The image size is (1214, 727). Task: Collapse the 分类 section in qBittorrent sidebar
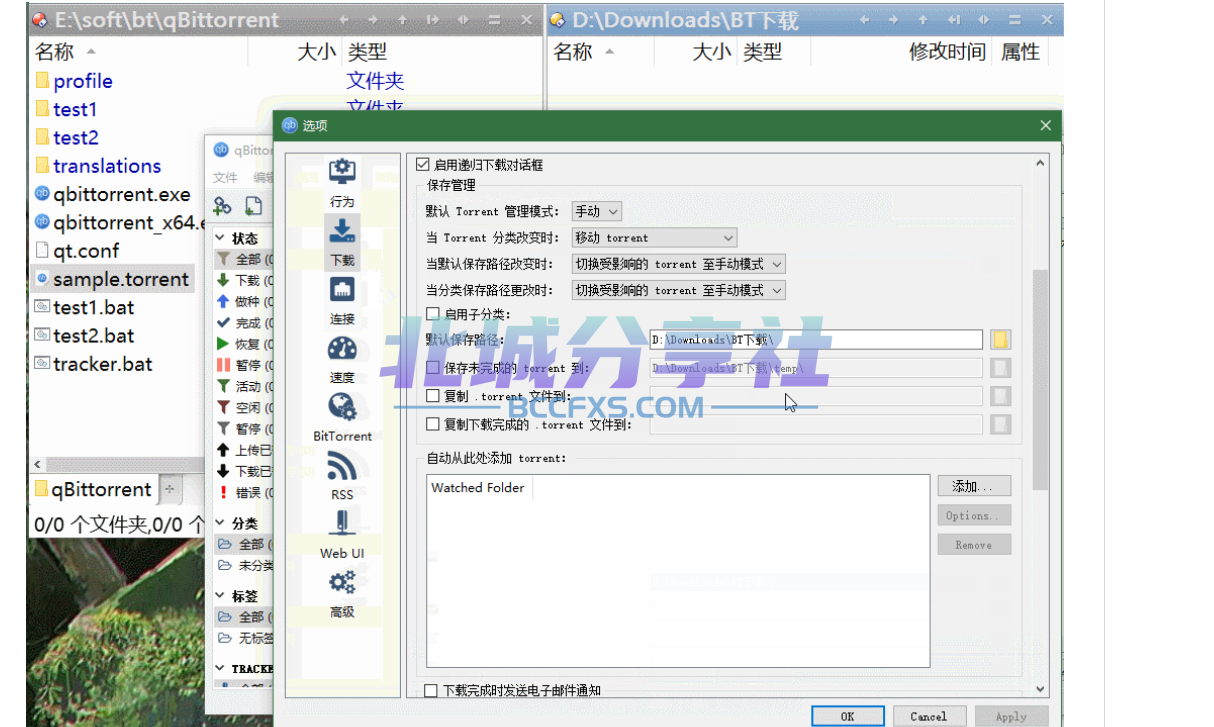tap(221, 523)
